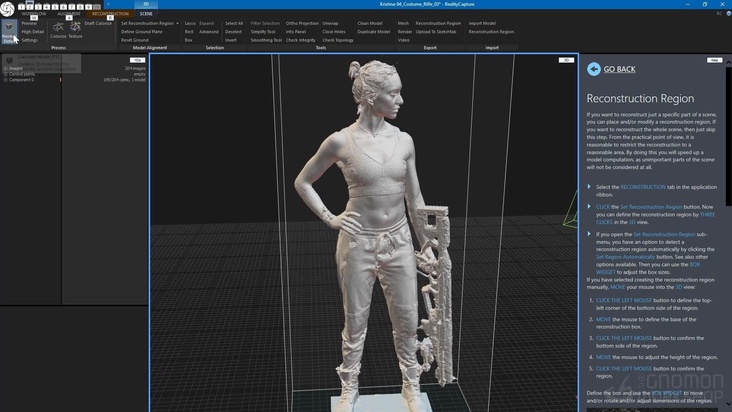The width and height of the screenshot is (732, 412).
Task: Open the 3D view-mode dropdown in viewport corner
Action: [566, 60]
